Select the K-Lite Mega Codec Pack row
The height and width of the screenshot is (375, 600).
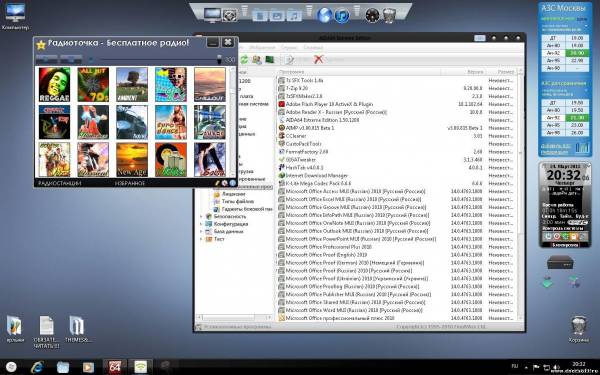(x=396, y=183)
